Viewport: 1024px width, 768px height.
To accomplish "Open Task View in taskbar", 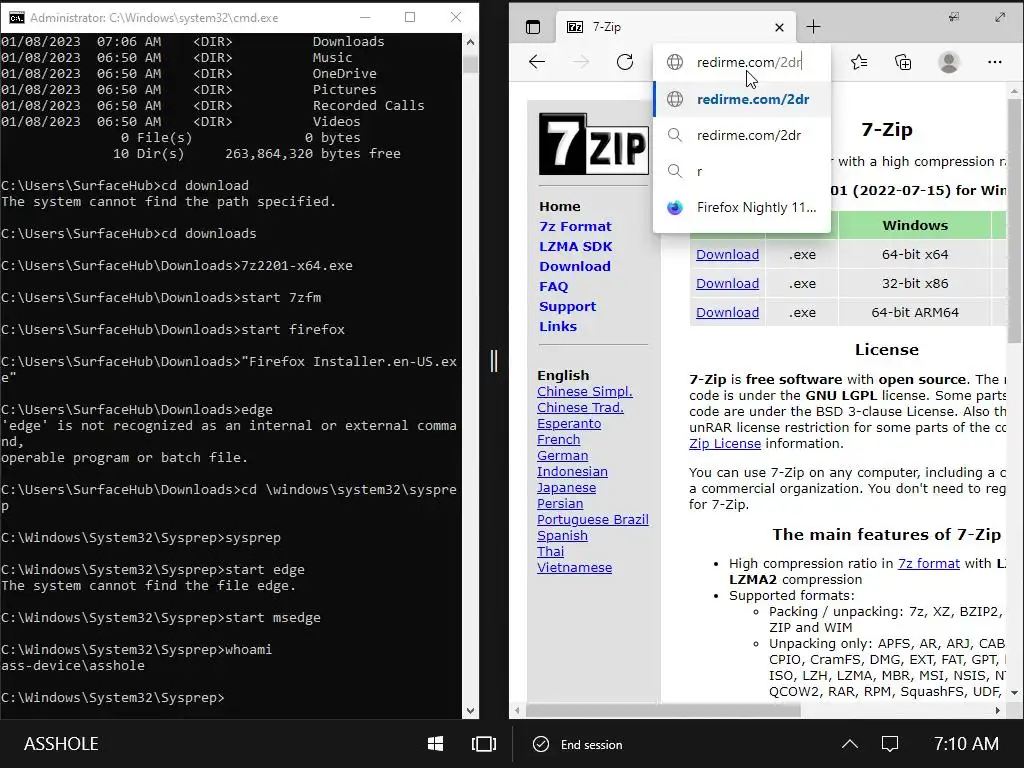I will click(484, 744).
